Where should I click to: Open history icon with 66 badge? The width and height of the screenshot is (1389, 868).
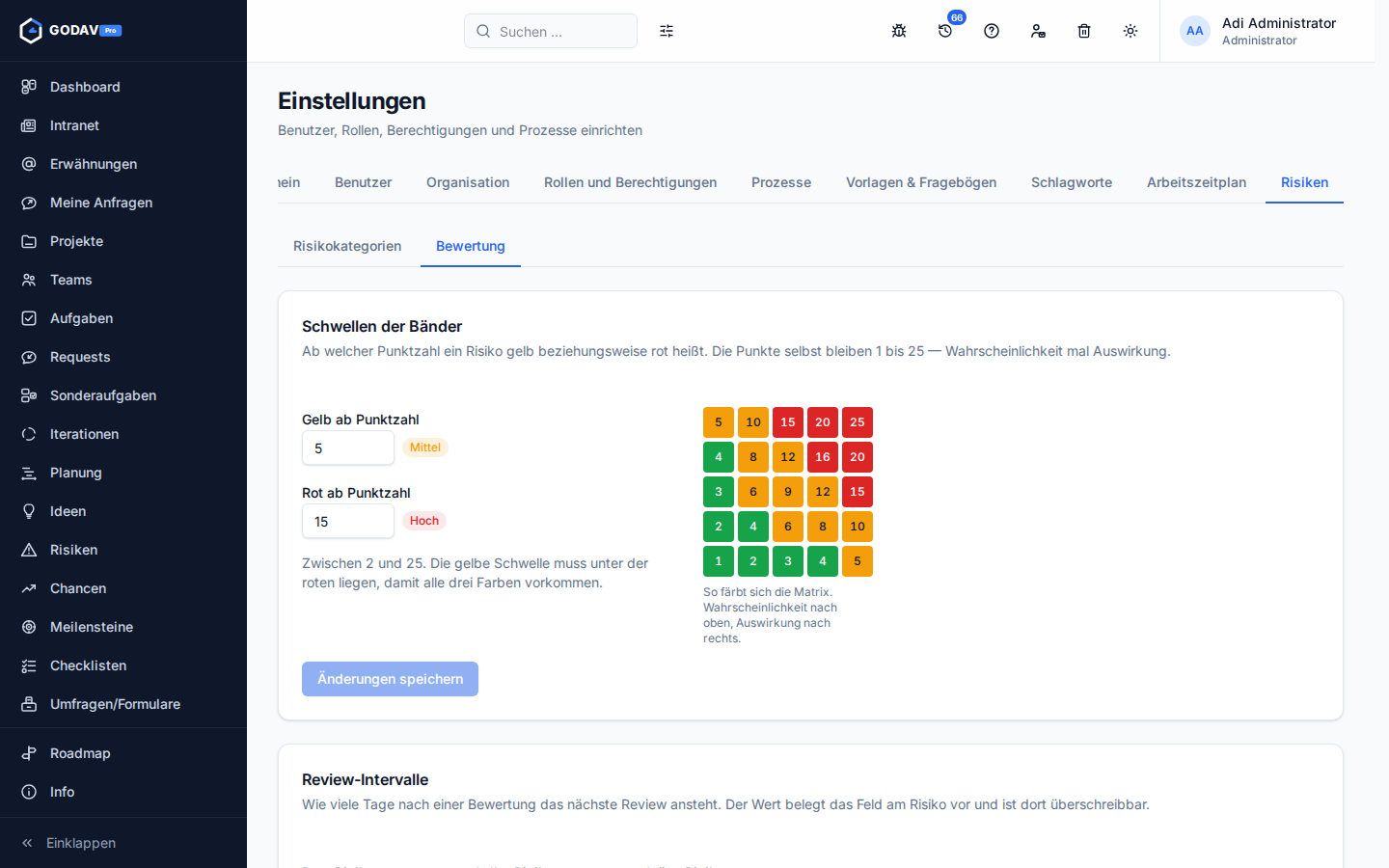[x=945, y=31]
